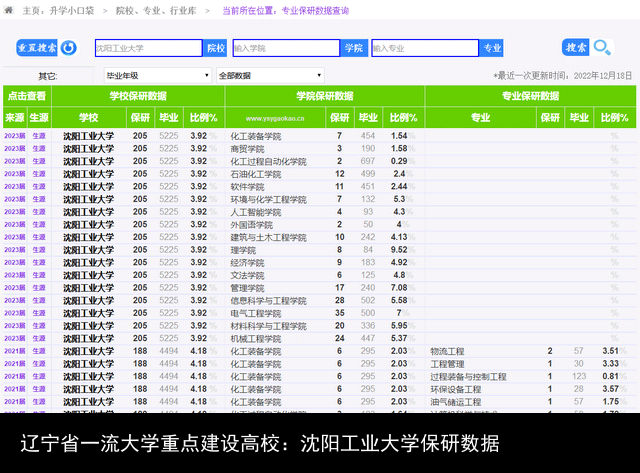Click the home icon in breadcrumb
Image resolution: width=640 pixels, height=473 pixels.
coord(9,10)
